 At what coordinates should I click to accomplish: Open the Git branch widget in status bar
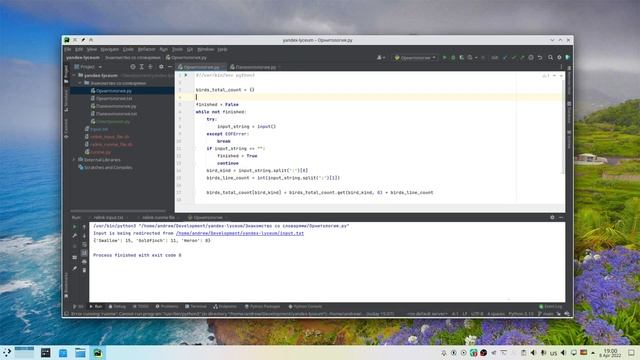click(545, 314)
